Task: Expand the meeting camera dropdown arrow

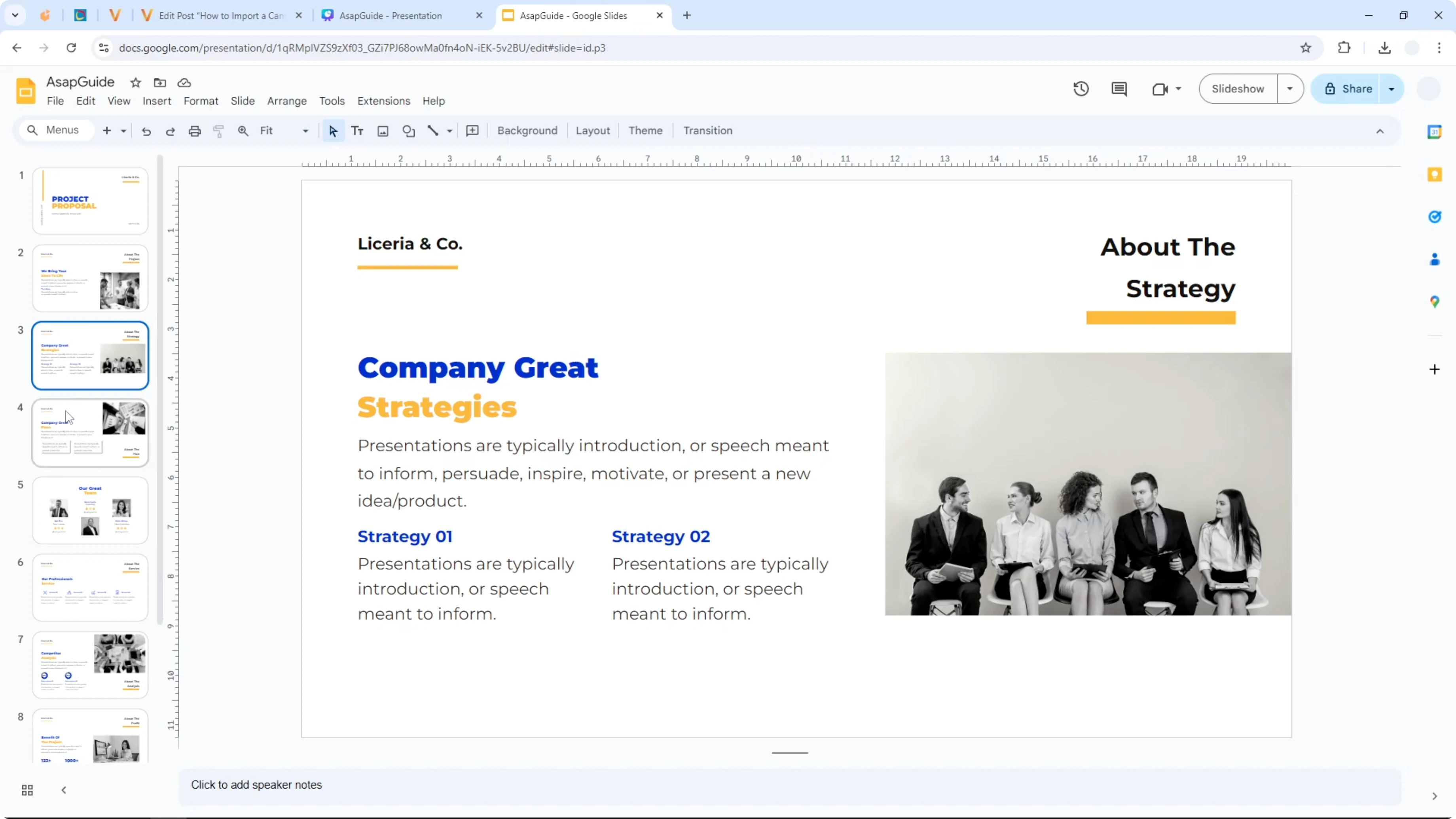Action: point(1179,89)
